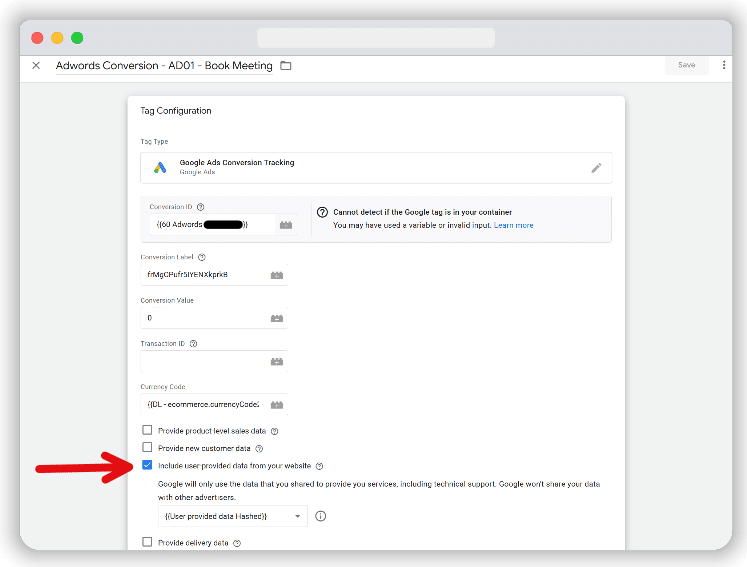The width and height of the screenshot is (747, 567).
Task: Open help for Conversion Label
Action: [202, 257]
